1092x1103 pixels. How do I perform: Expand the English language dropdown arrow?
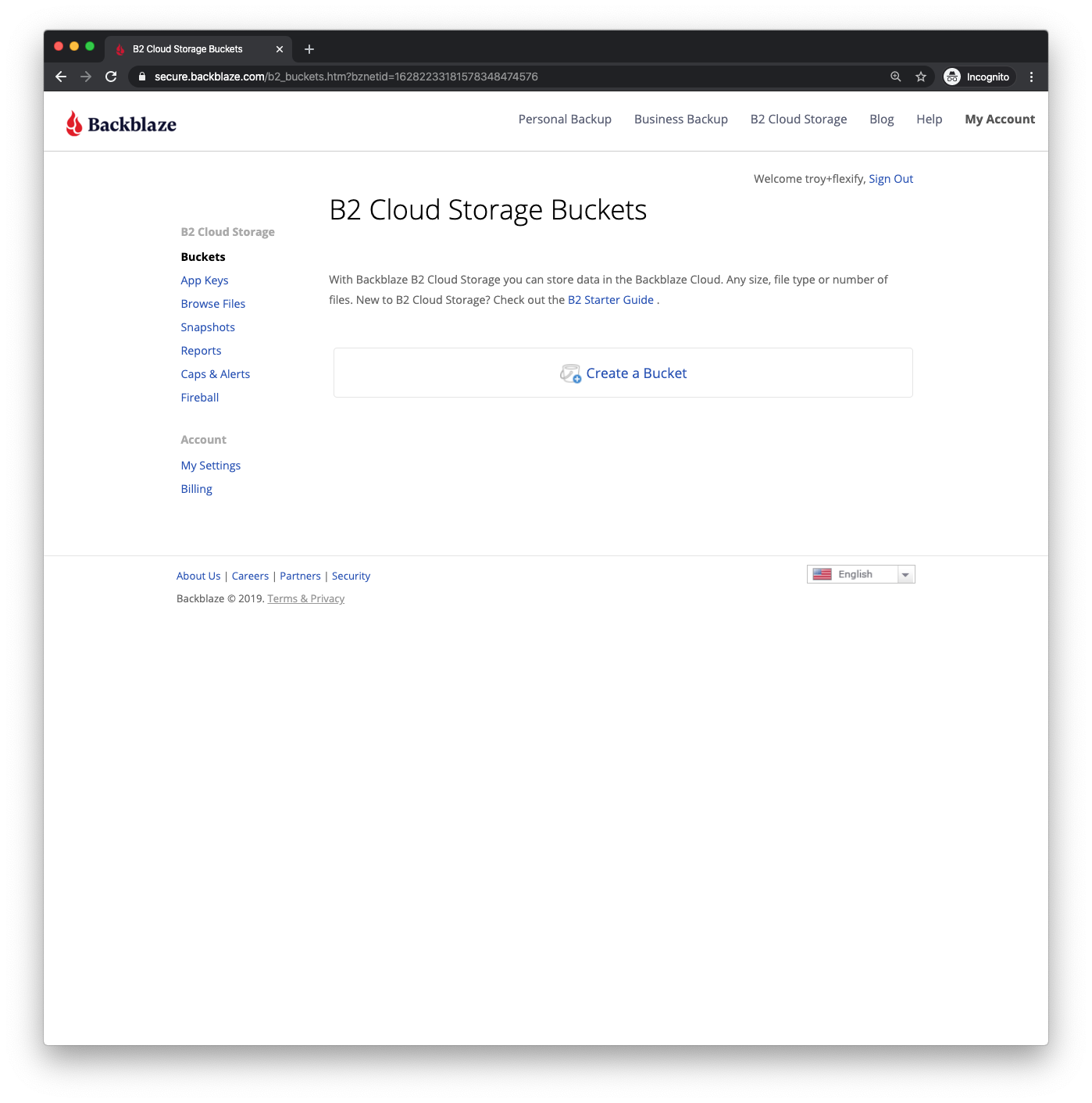coord(905,574)
